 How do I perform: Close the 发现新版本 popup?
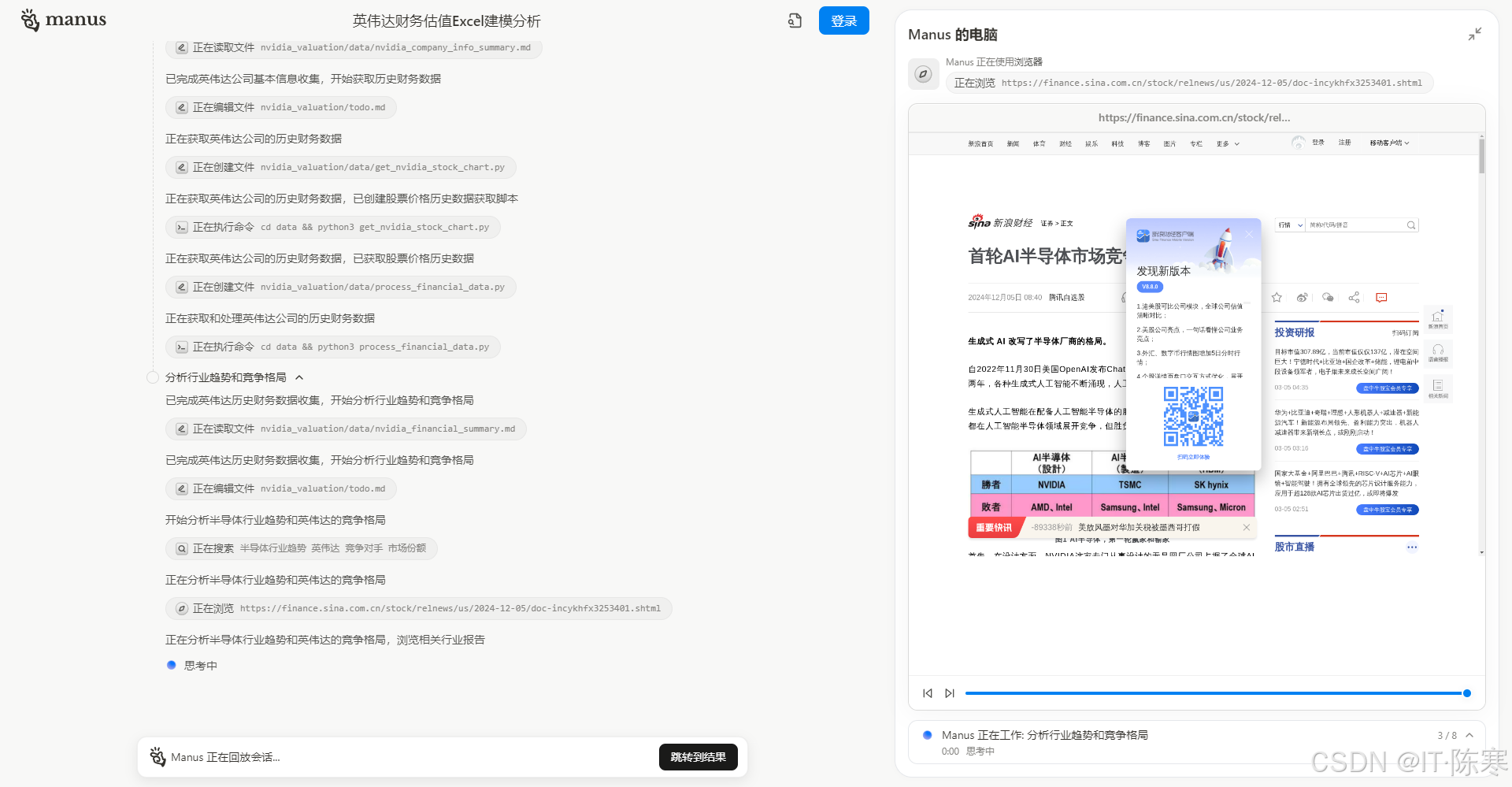1249,234
